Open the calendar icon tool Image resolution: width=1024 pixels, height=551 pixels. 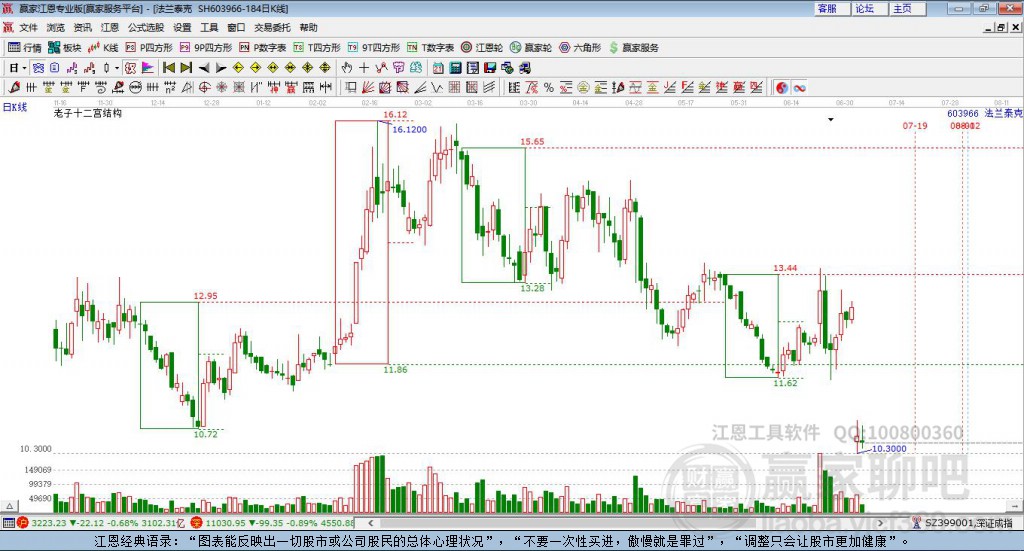(x=438, y=68)
